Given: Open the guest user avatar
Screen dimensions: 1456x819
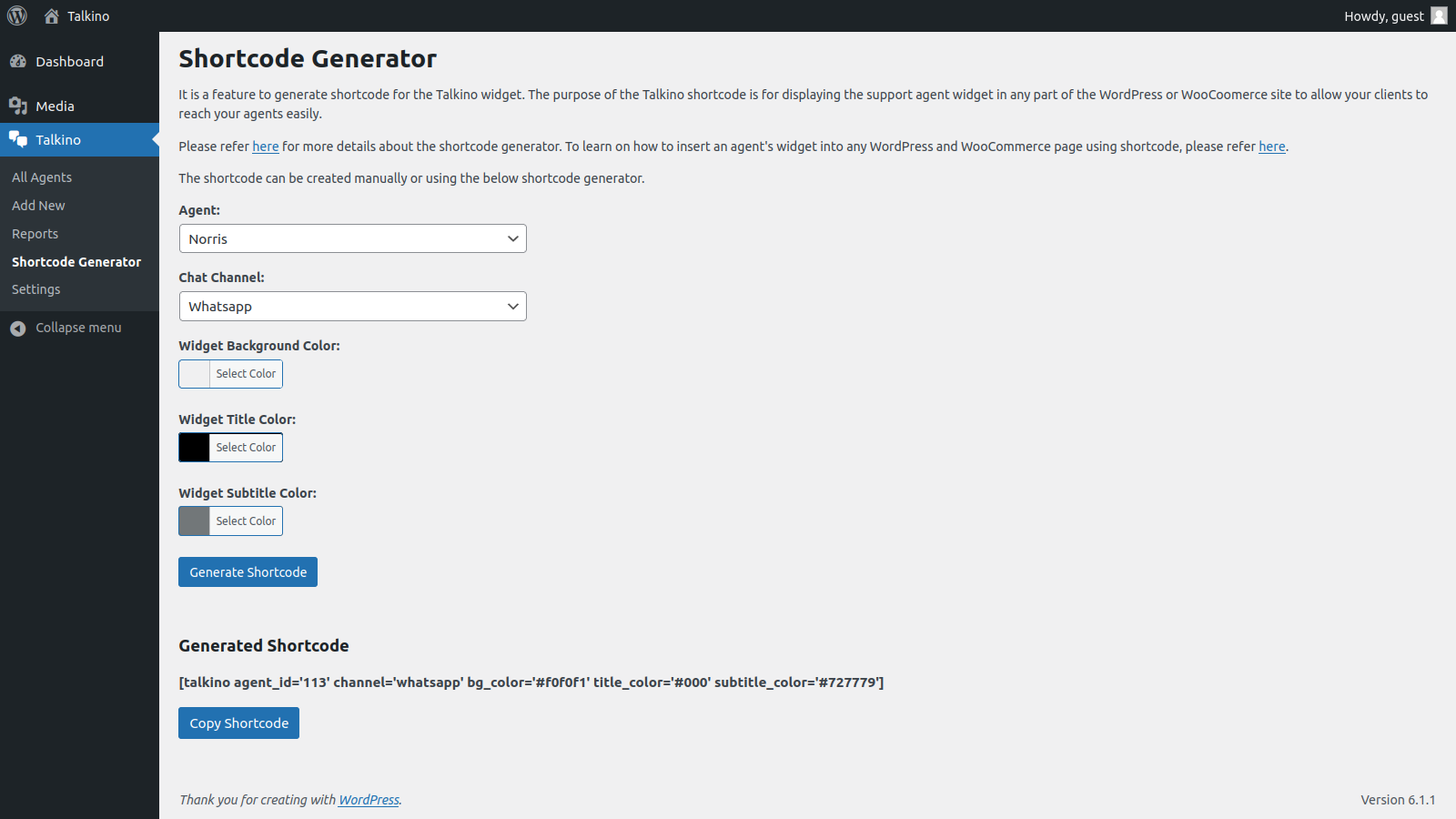Looking at the screenshot, I should 1439,15.
